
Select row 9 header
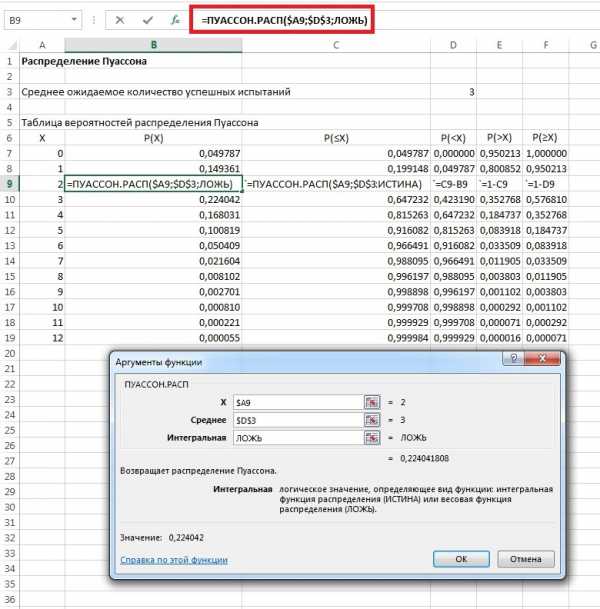coord(11,184)
